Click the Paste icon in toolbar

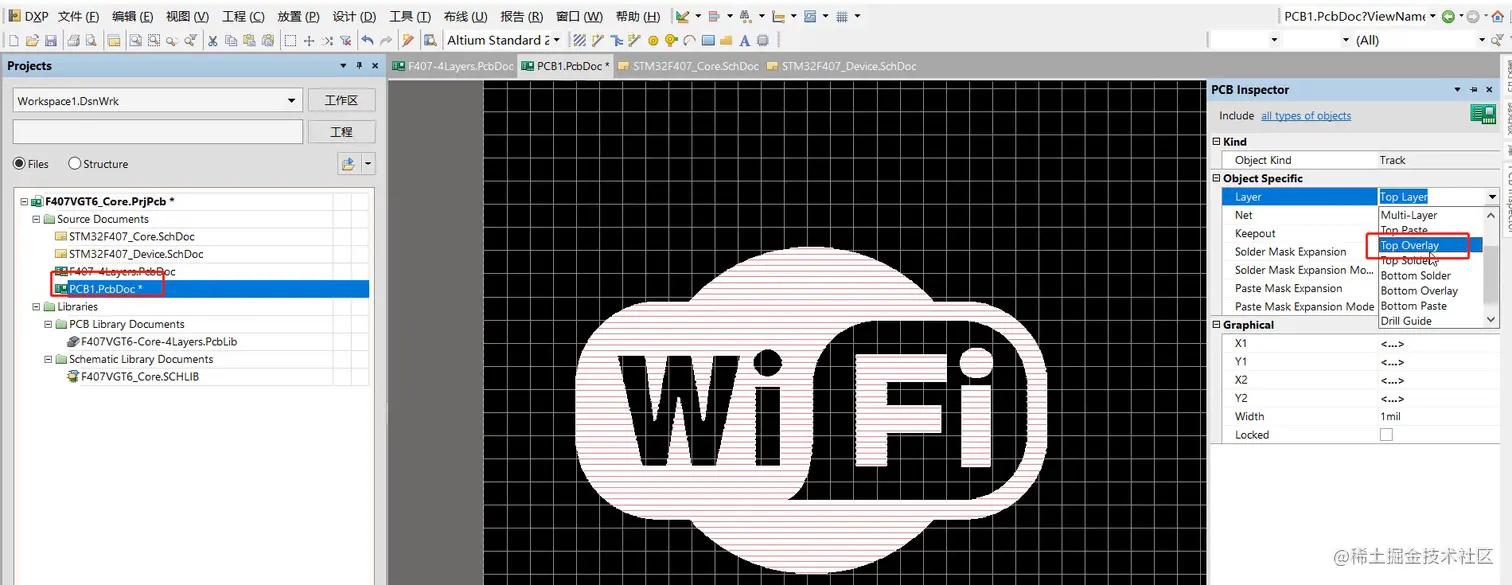coord(249,40)
